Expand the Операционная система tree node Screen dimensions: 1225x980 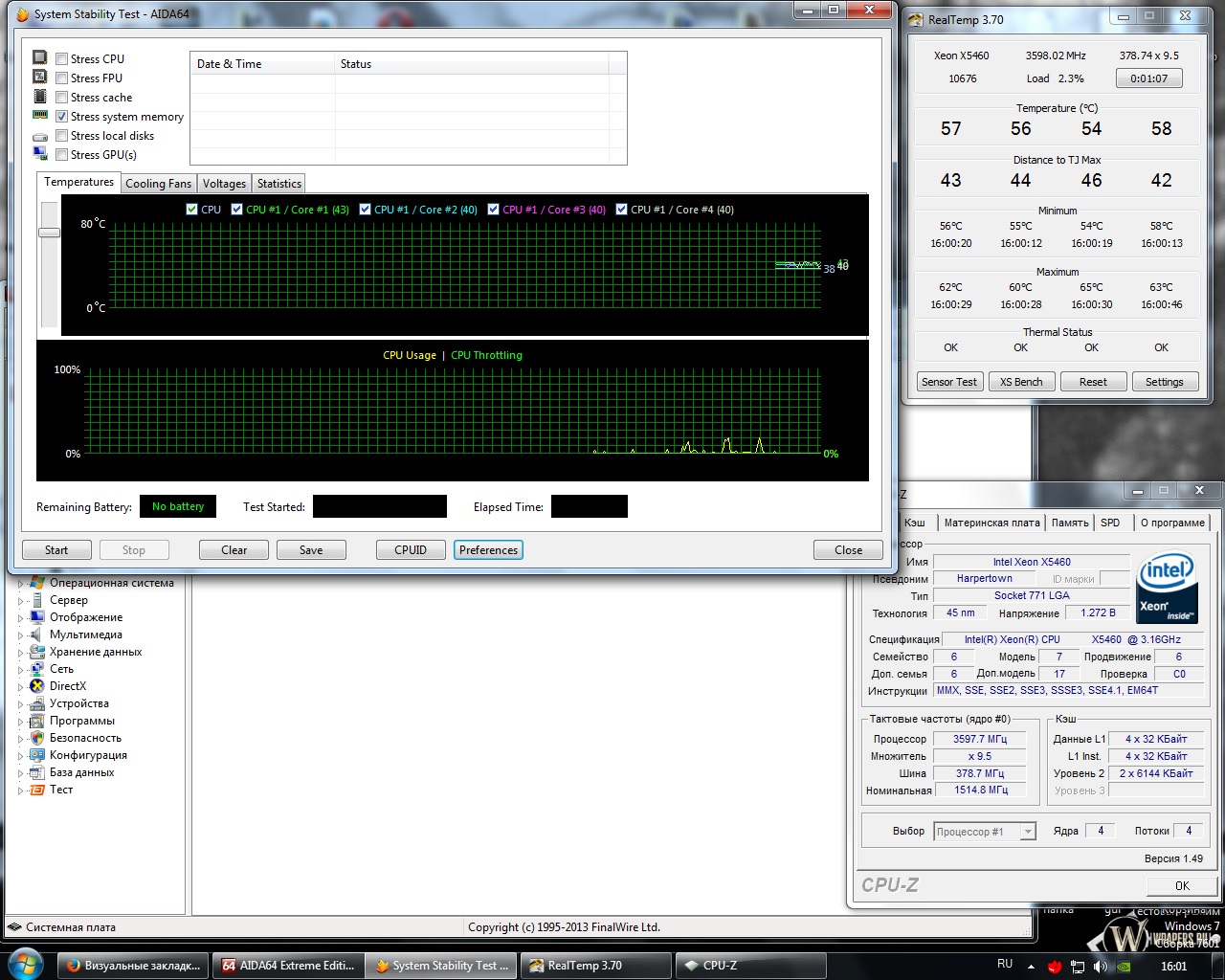coord(21,583)
